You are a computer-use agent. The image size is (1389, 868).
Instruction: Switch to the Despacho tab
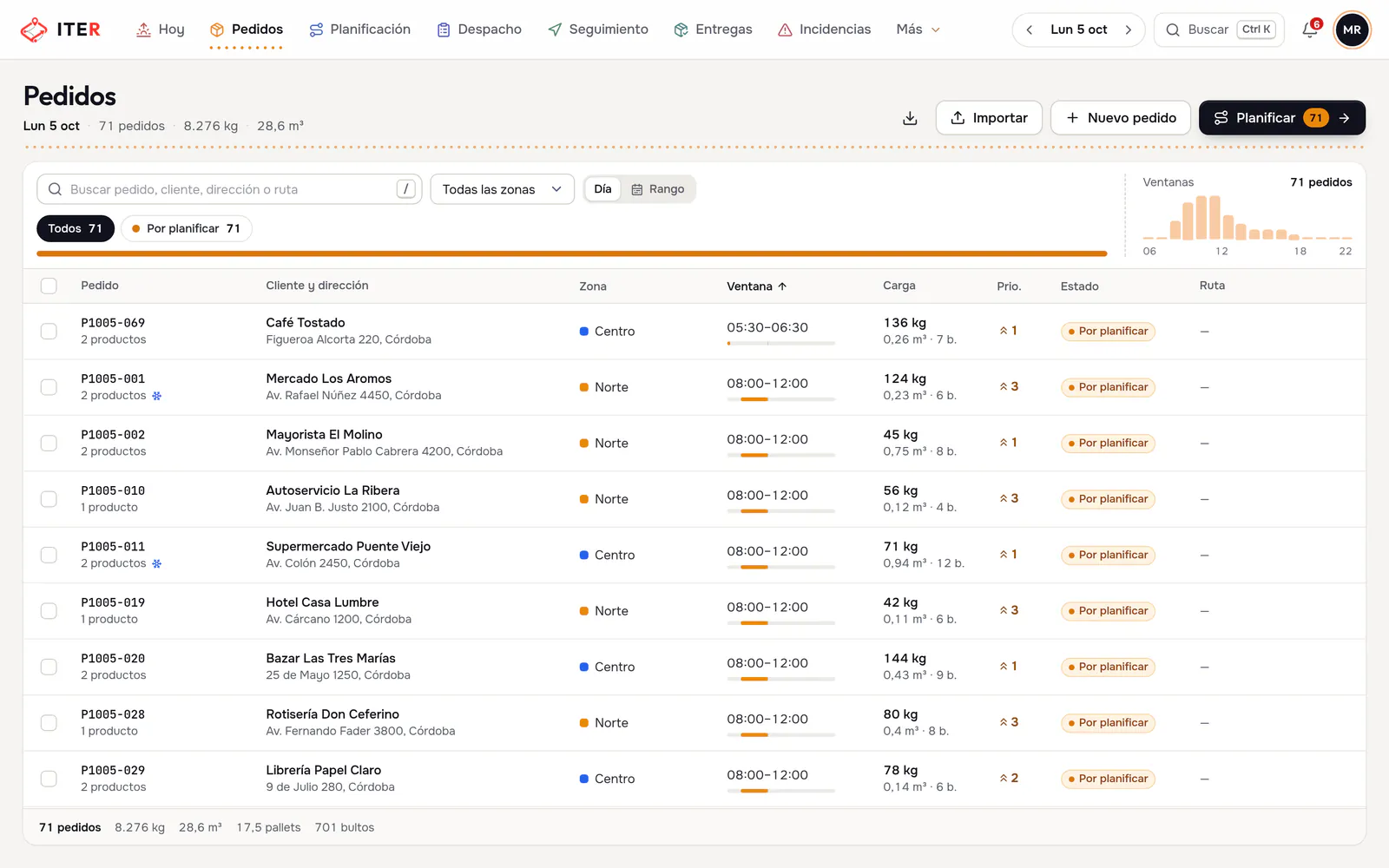(479, 30)
